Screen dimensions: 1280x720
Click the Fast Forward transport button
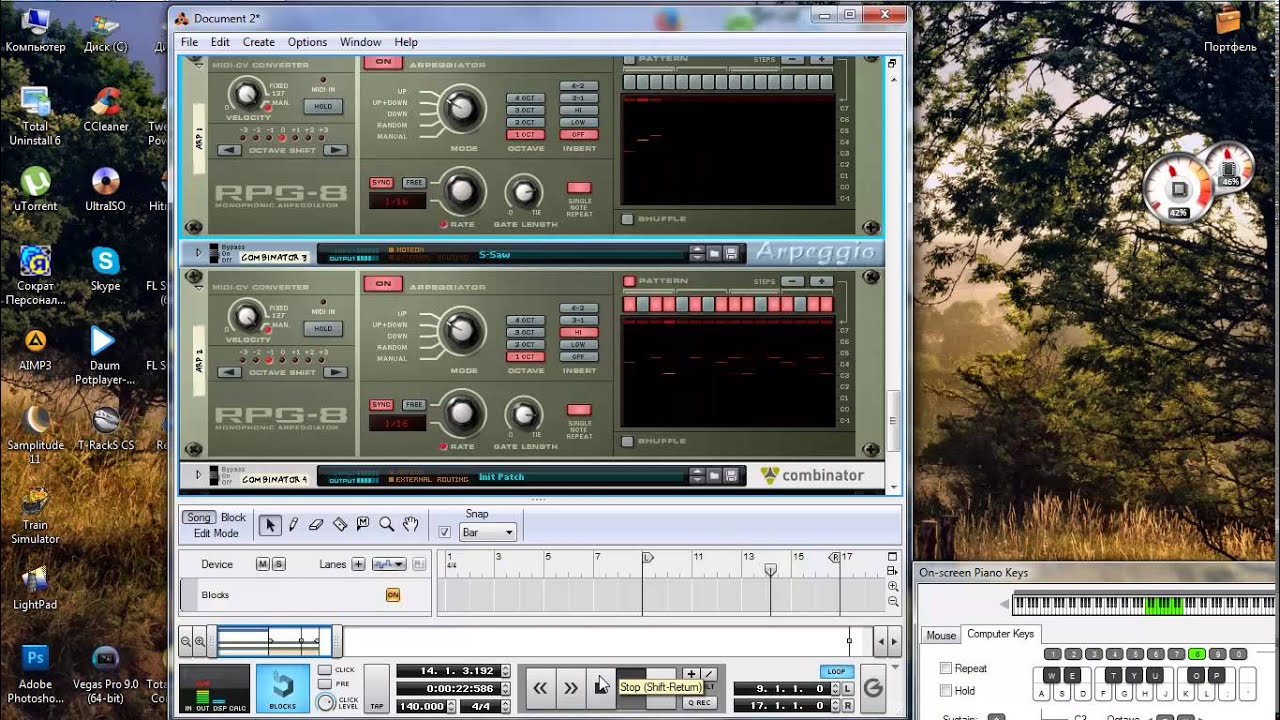(570, 687)
